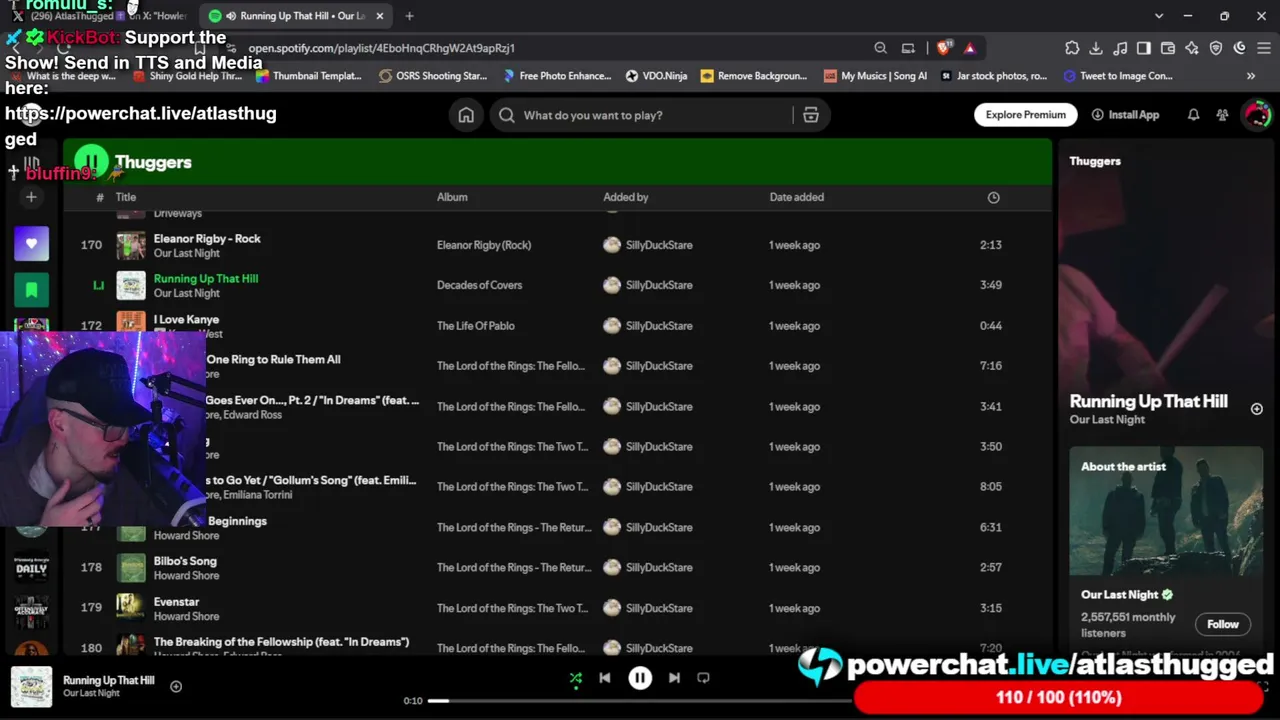Click the Brave Shields icon
The height and width of the screenshot is (720, 1280).
[x=944, y=48]
